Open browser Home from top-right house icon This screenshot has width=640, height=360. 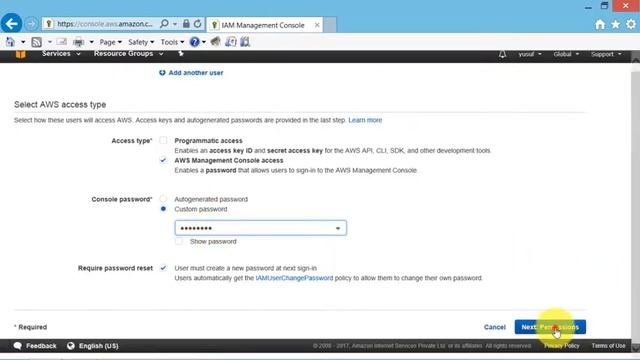coord(600,24)
